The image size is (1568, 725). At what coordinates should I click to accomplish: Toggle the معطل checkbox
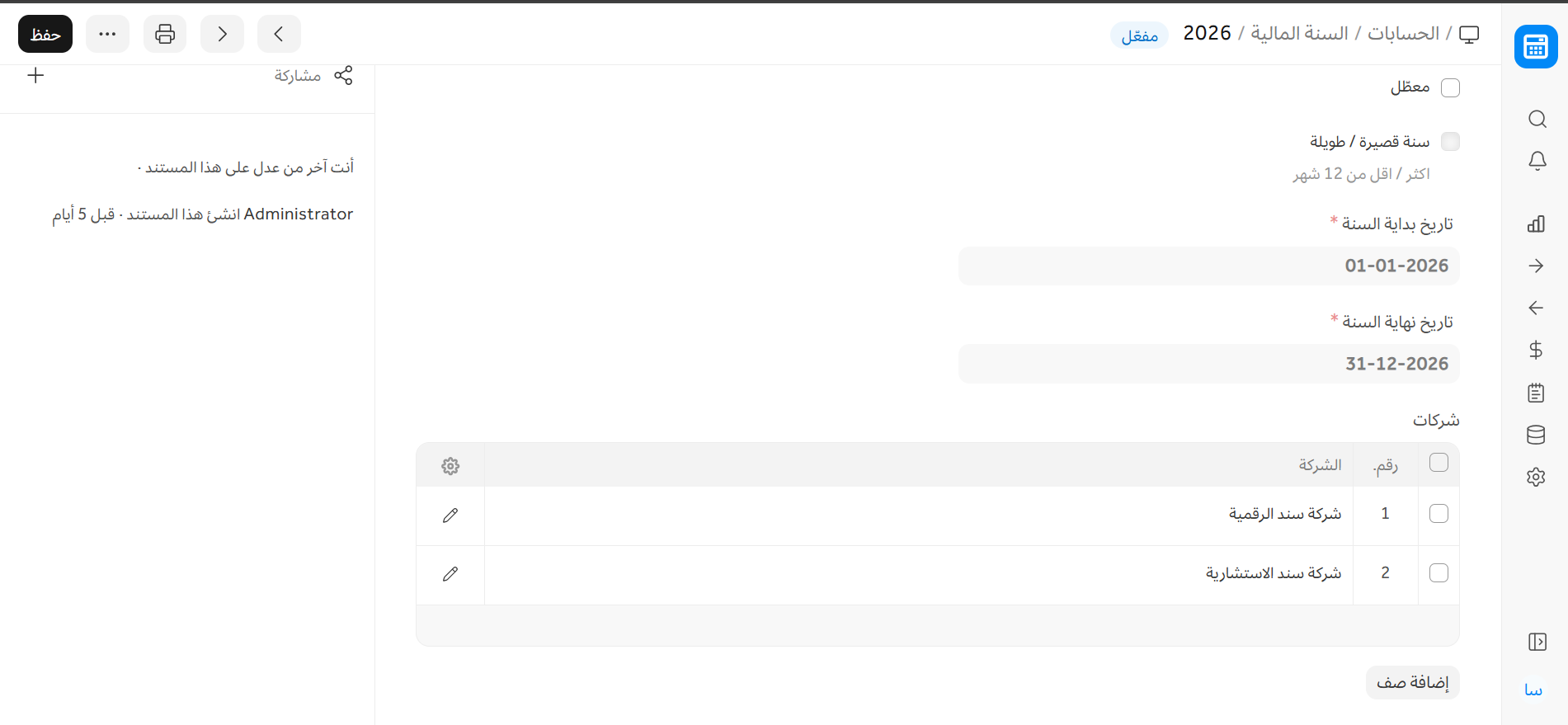point(1450,87)
